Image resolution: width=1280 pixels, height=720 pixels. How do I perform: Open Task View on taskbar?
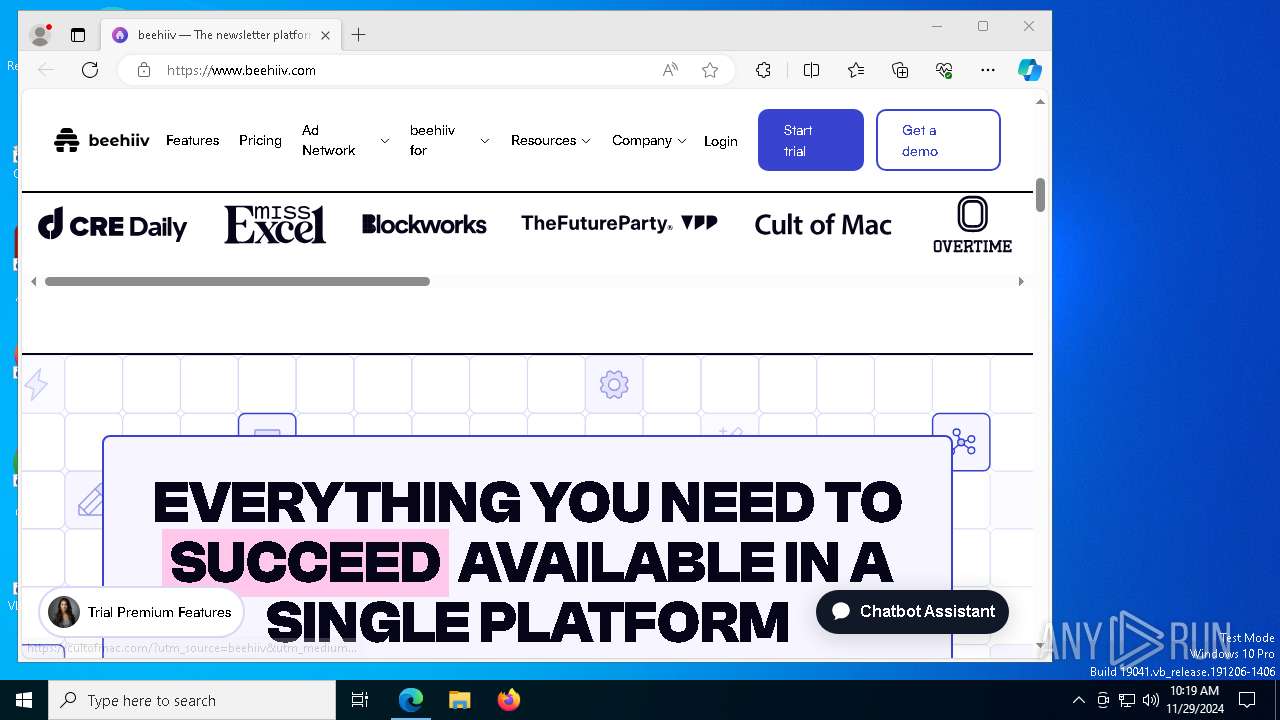tap(360, 700)
